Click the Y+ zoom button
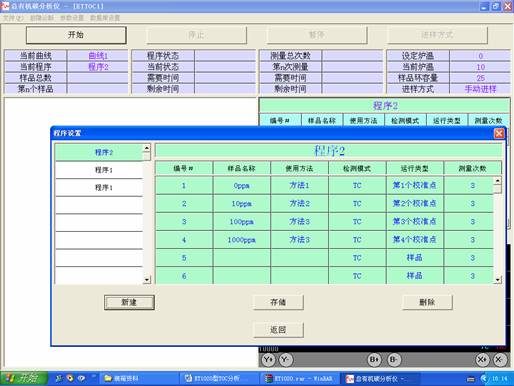The height and width of the screenshot is (386, 514). coord(268,360)
